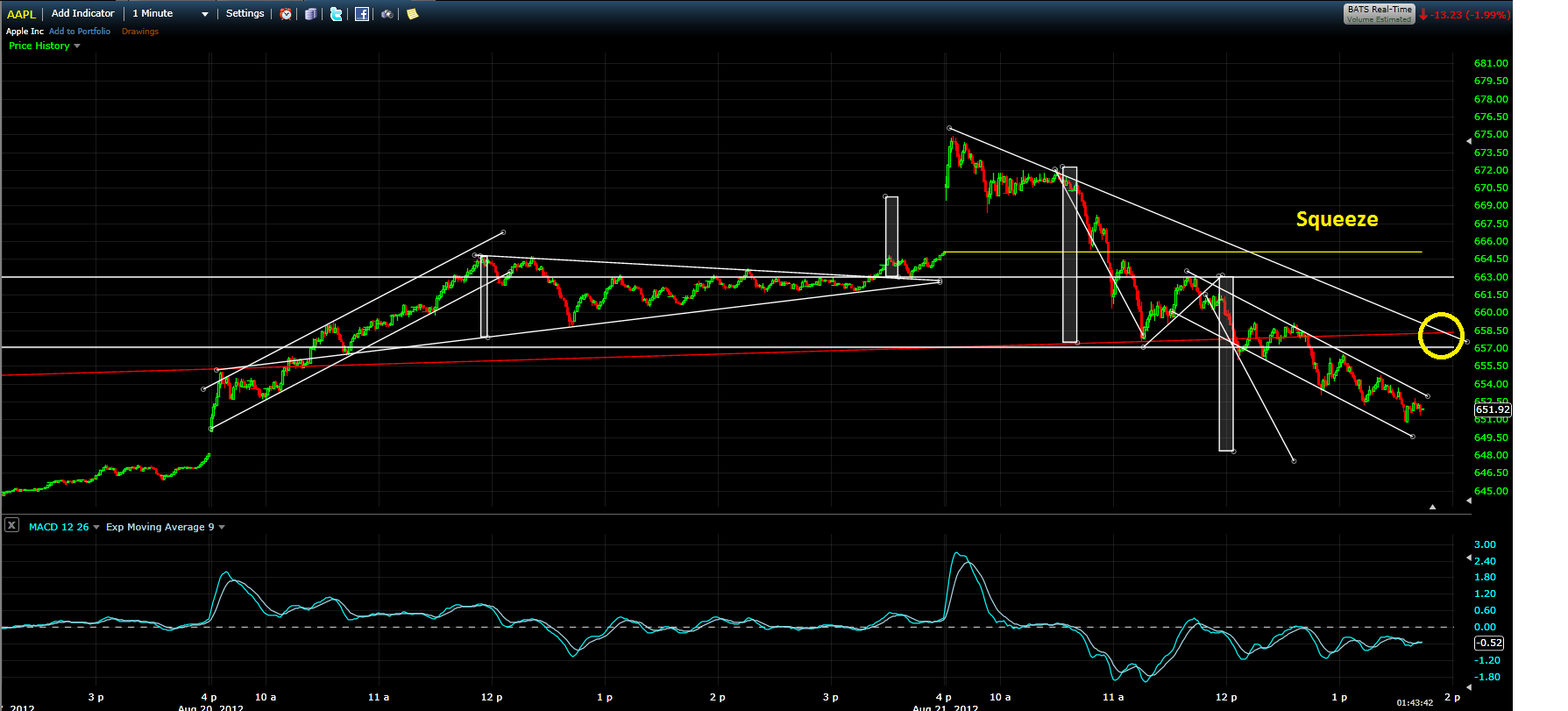Image resolution: width=1568 pixels, height=711 pixels.
Task: Take a chart snapshot with camera icon
Action: coord(387,14)
